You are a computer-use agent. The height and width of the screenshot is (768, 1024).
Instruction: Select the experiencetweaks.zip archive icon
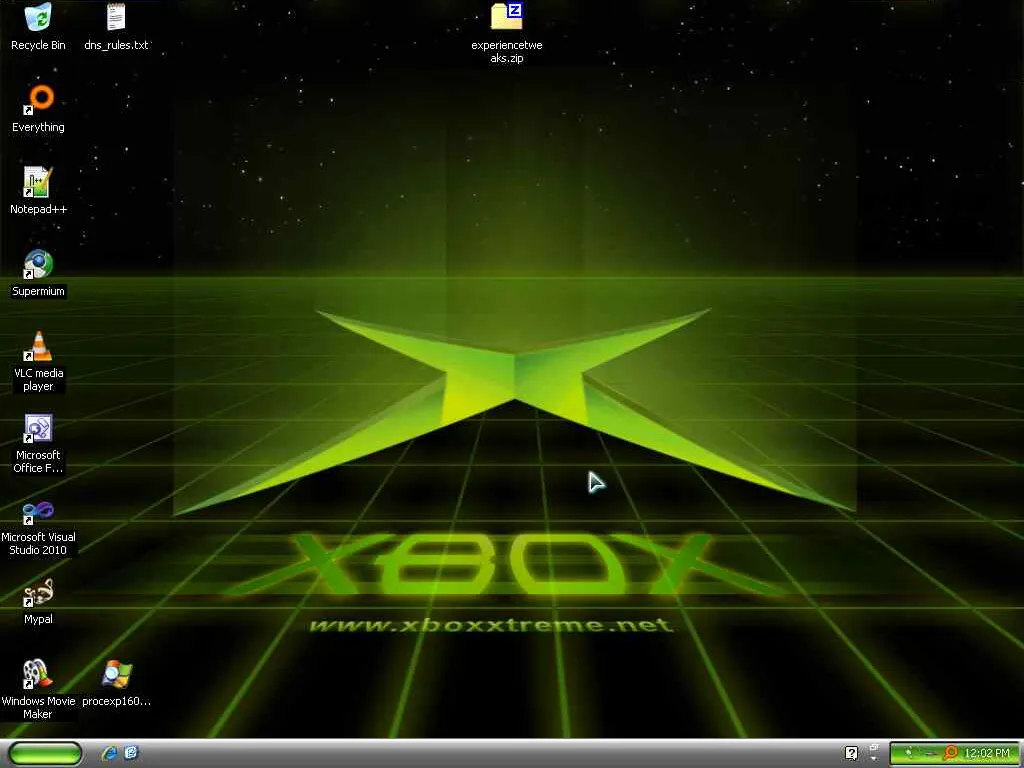(x=507, y=17)
